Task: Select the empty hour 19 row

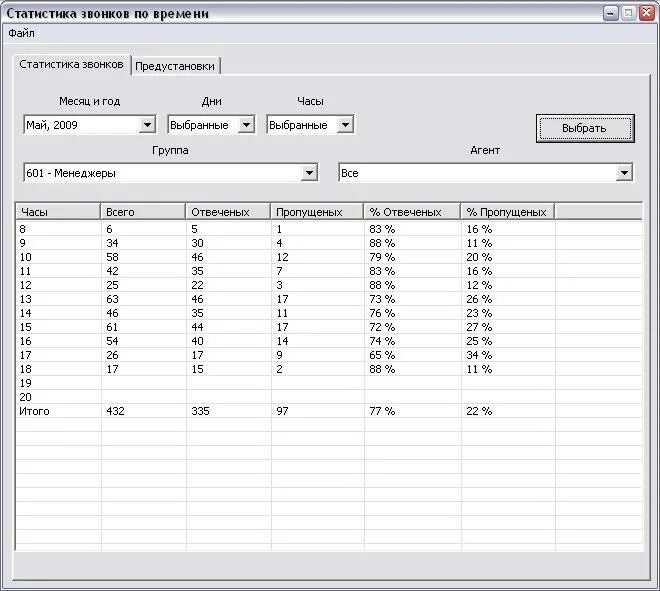Action: pos(329,383)
